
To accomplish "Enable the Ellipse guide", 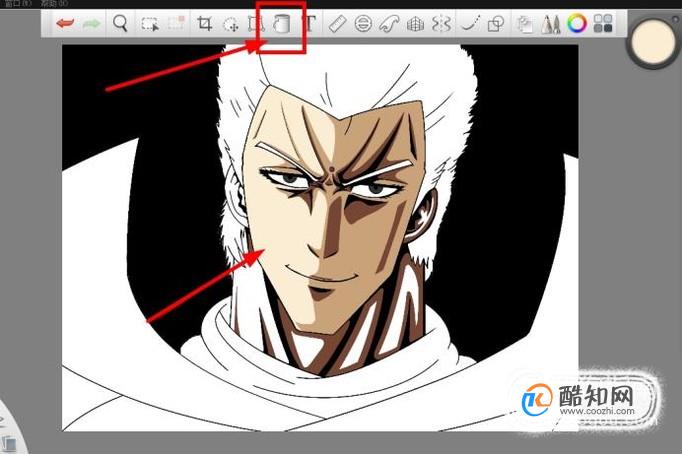I will [x=363, y=23].
